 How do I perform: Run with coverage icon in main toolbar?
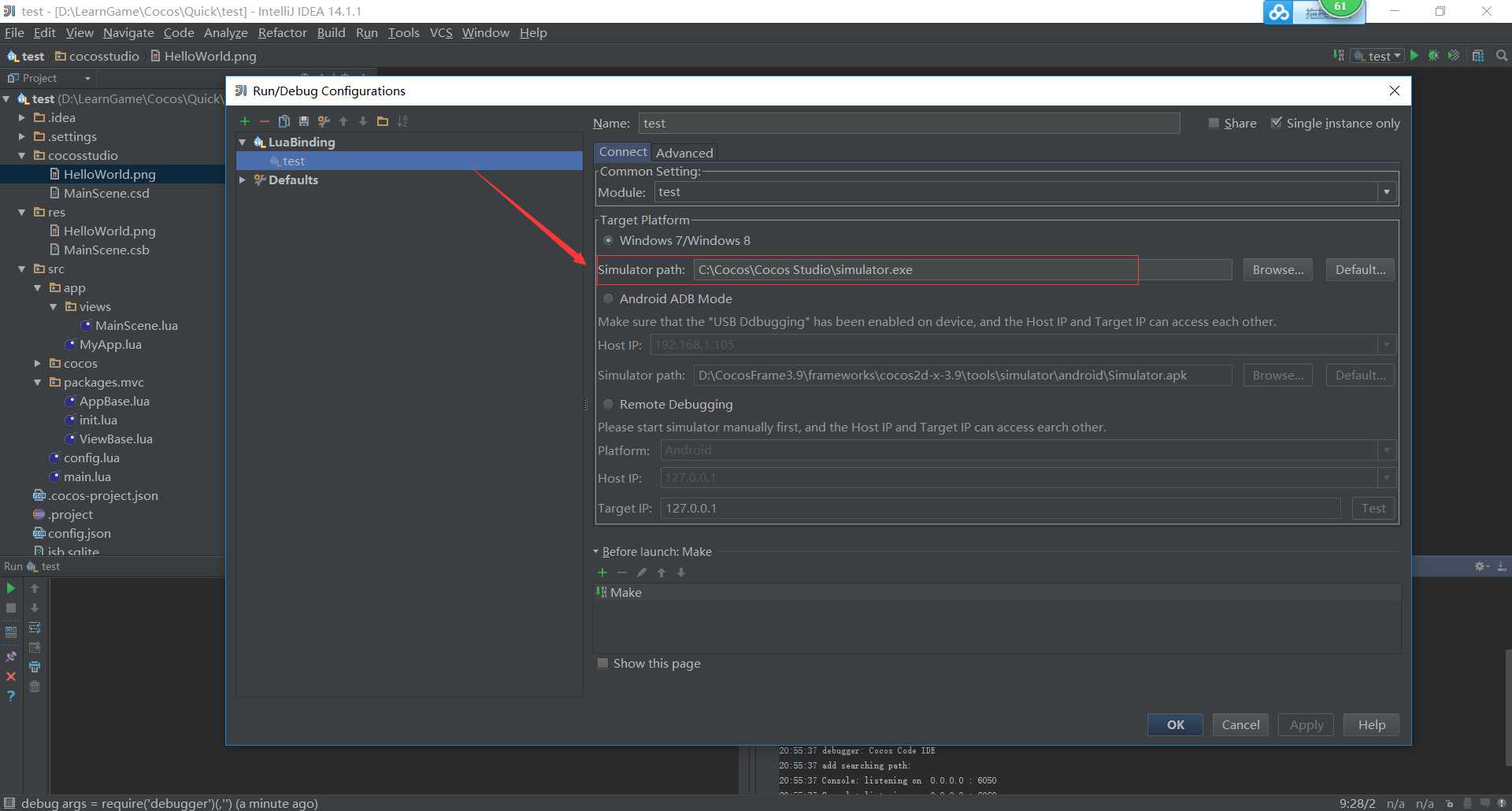1454,55
